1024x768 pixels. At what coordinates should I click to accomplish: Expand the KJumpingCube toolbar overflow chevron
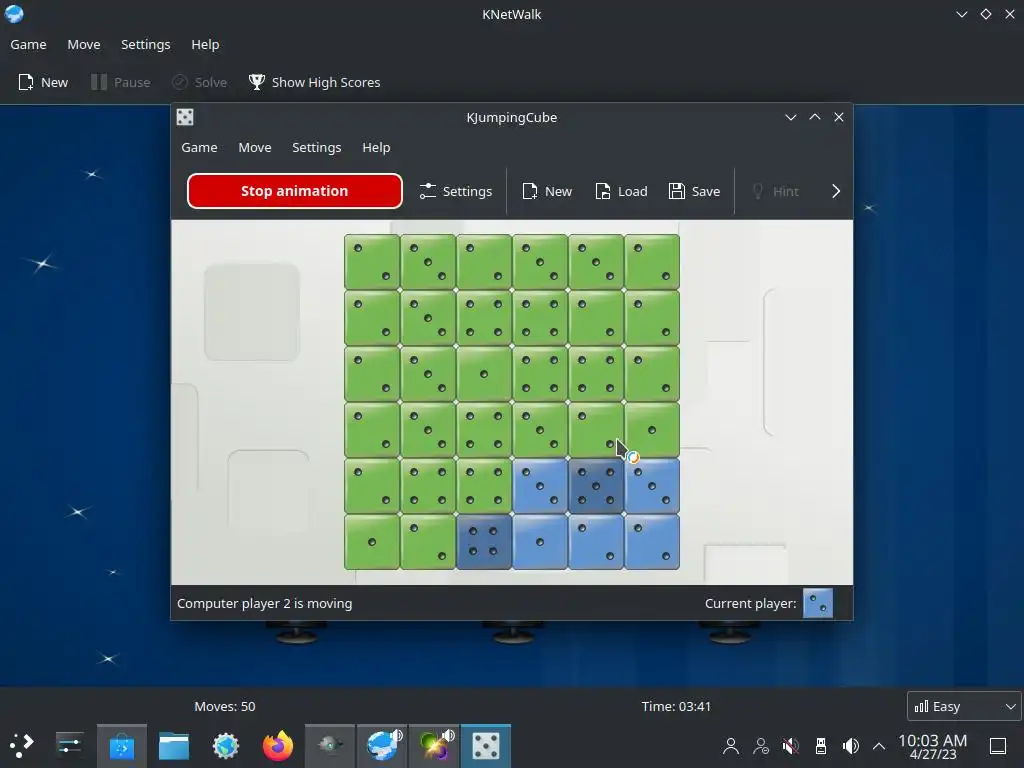pyautogui.click(x=836, y=191)
